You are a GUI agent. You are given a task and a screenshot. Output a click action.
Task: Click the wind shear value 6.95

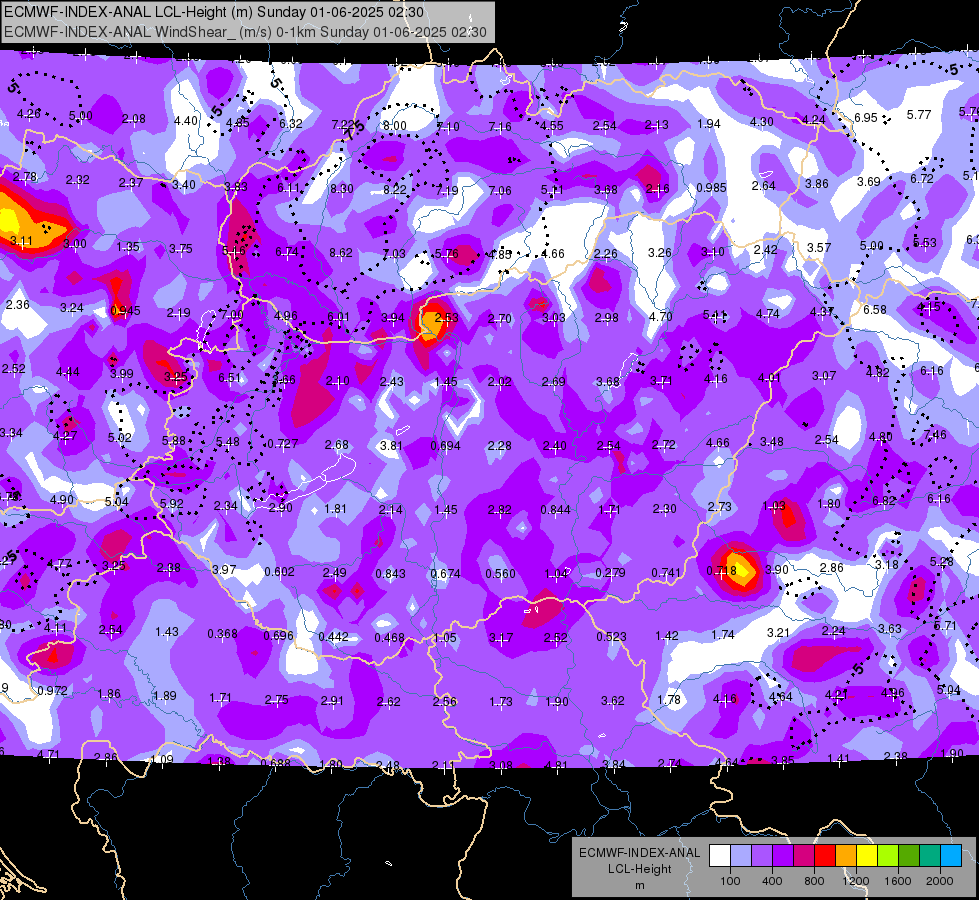(x=866, y=117)
